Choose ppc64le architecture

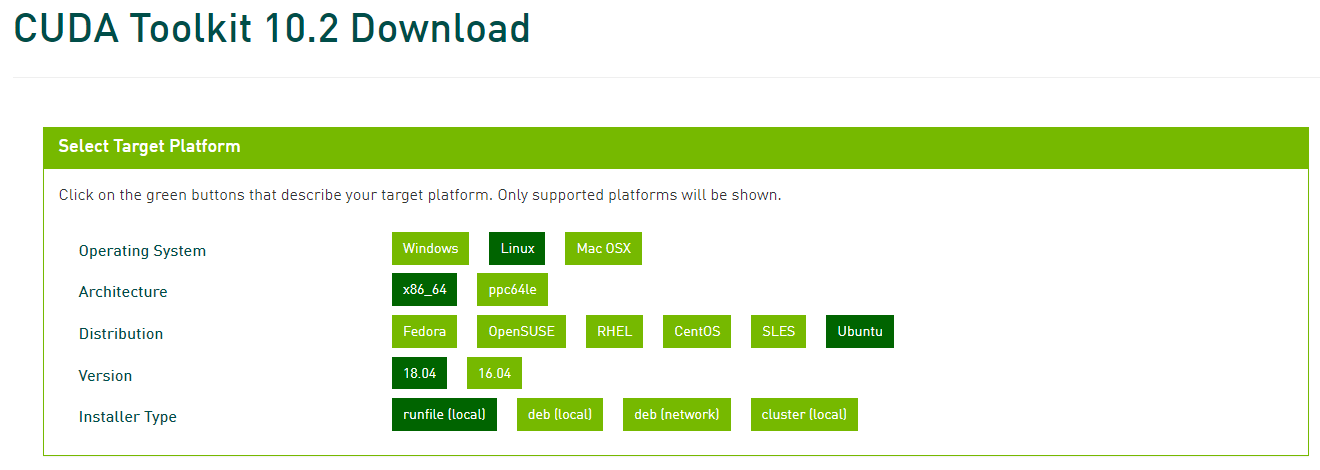(x=512, y=290)
